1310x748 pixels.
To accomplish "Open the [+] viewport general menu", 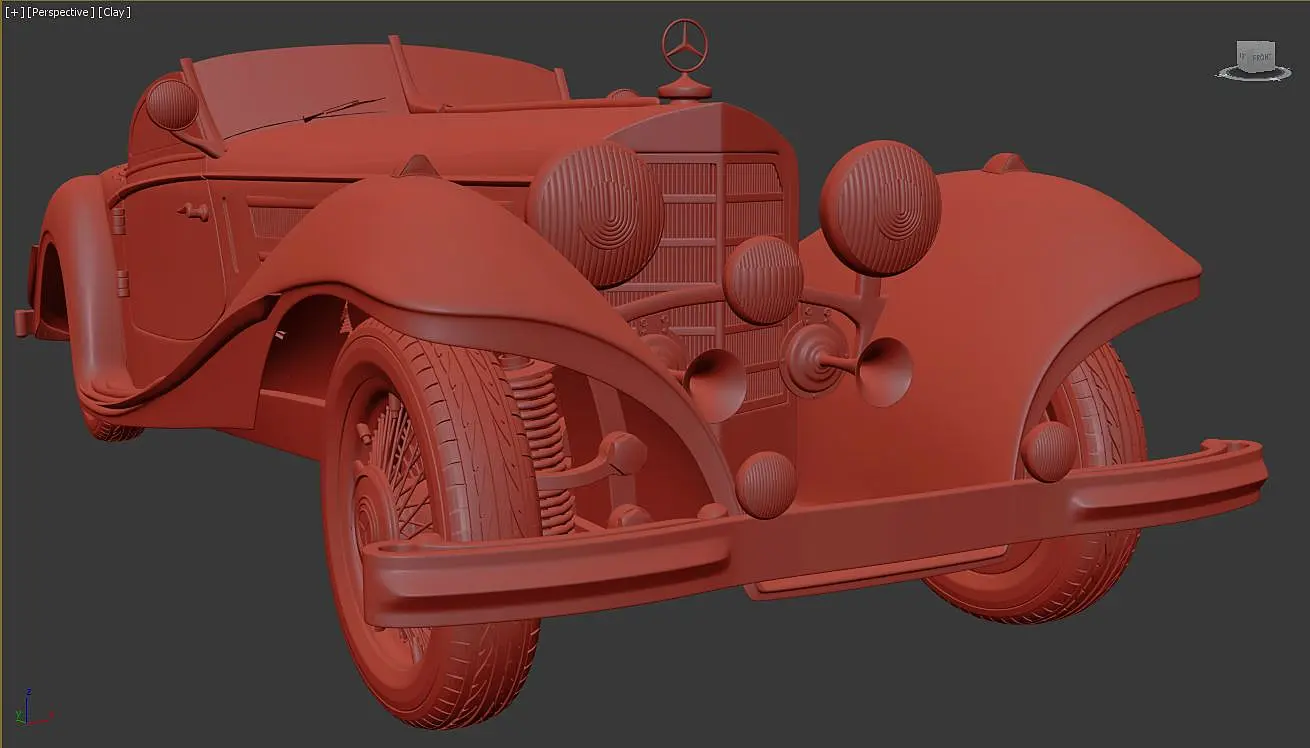I will pos(14,12).
